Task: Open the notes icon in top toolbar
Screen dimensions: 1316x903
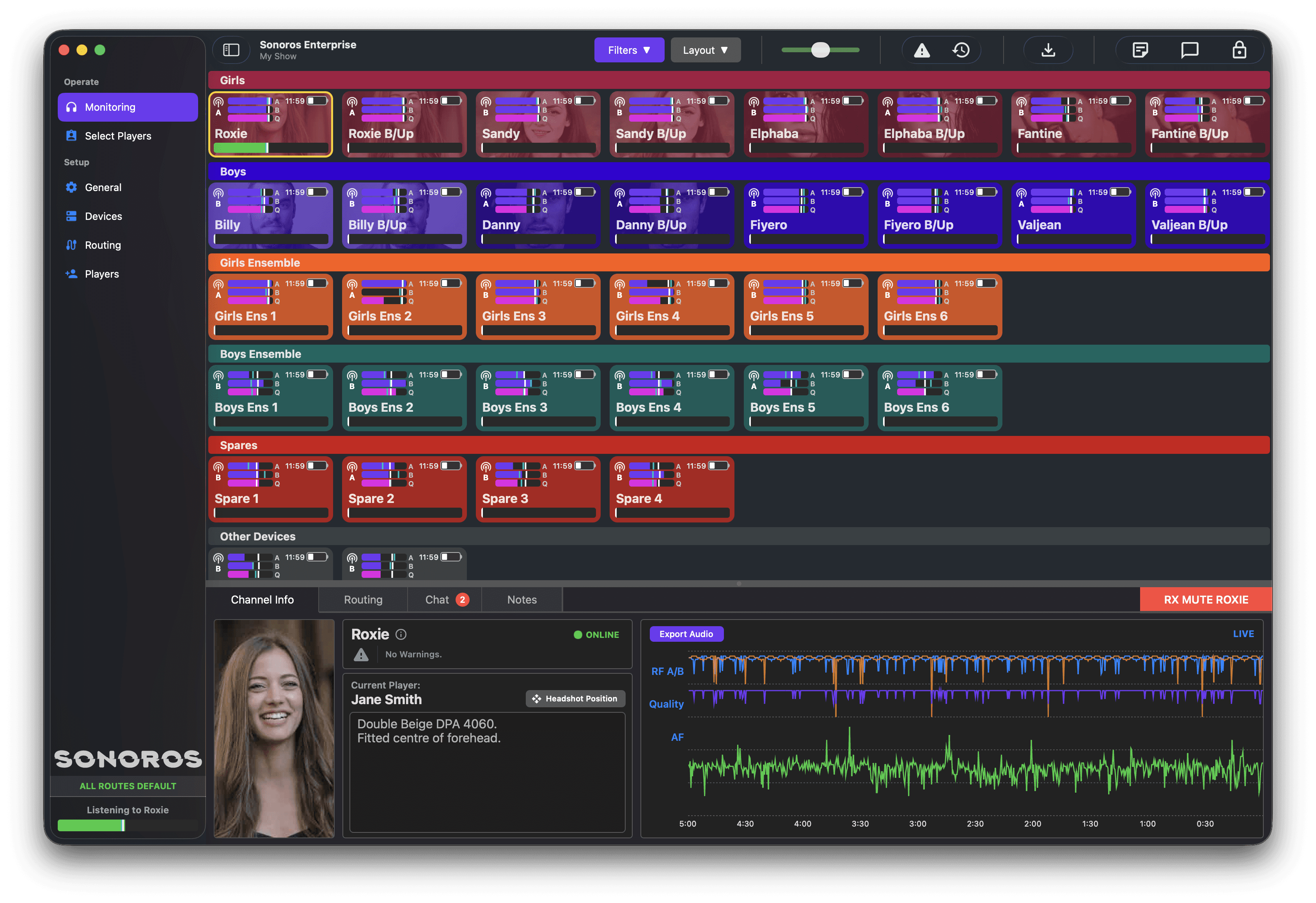Action: [1140, 50]
